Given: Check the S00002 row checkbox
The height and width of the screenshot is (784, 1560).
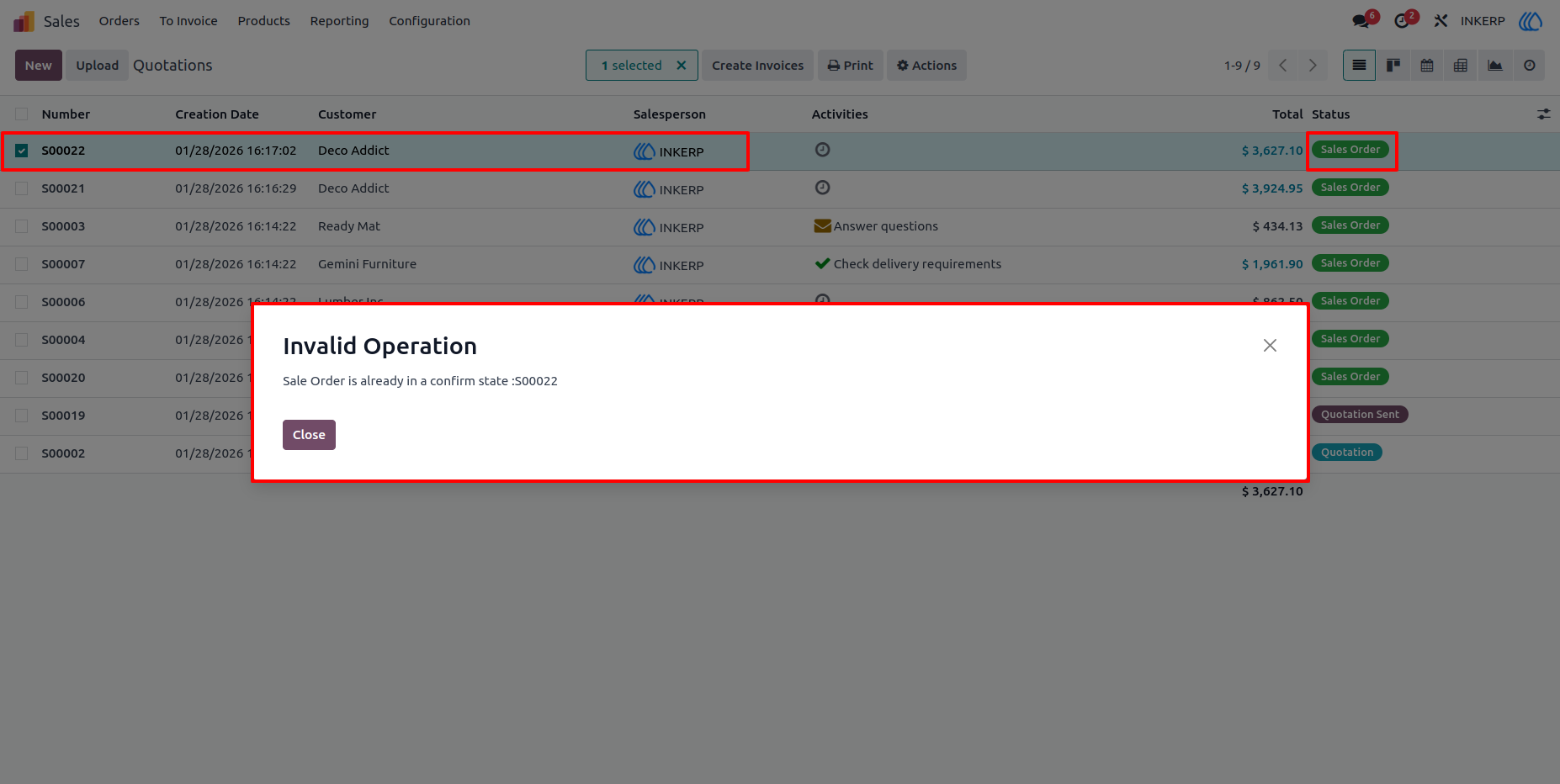Looking at the screenshot, I should [22, 453].
